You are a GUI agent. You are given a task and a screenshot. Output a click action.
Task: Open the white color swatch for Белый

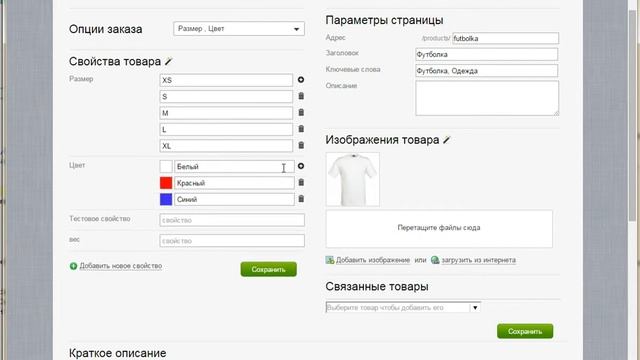(x=166, y=167)
